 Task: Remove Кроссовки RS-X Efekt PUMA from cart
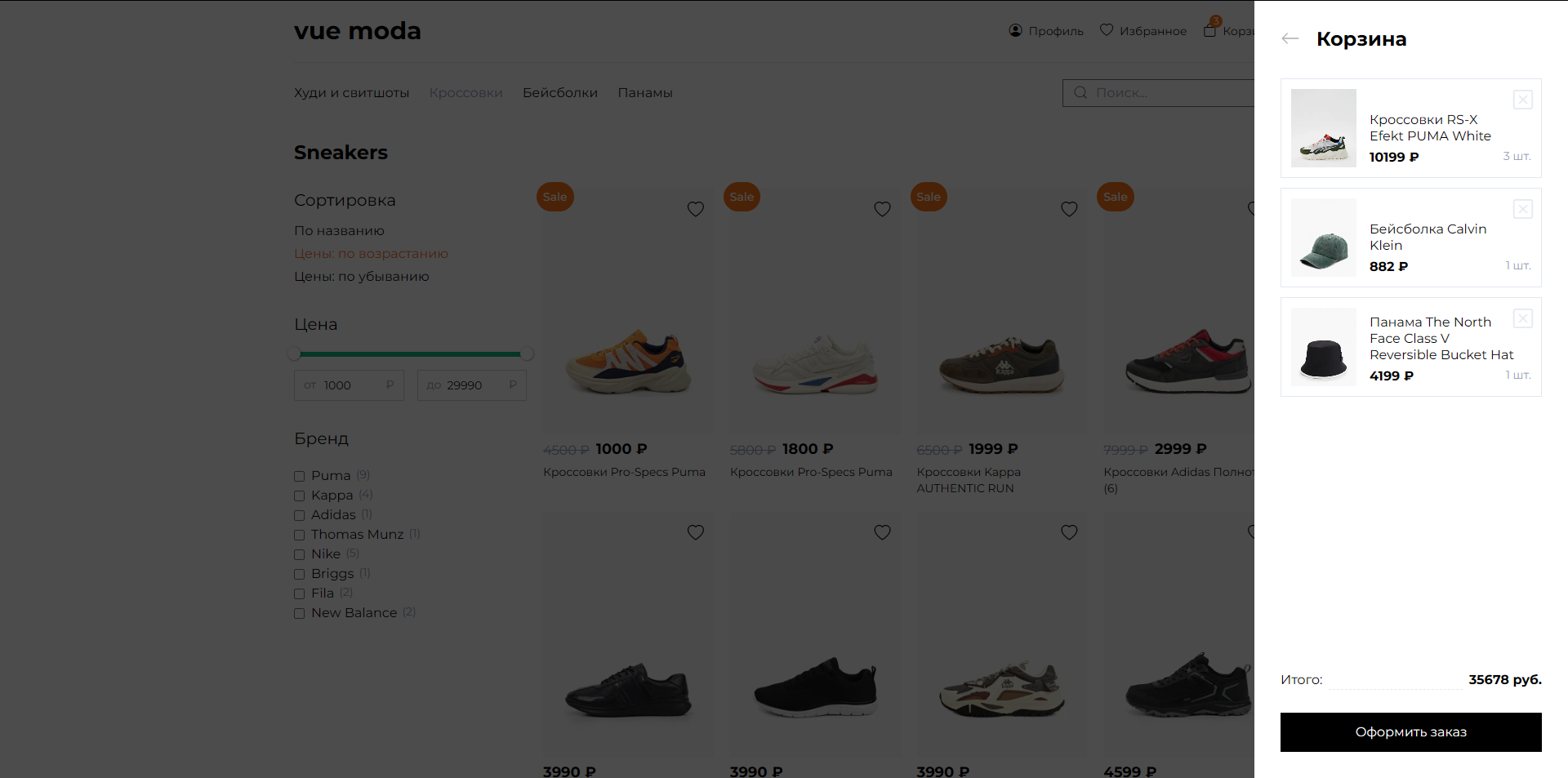pos(1522,100)
